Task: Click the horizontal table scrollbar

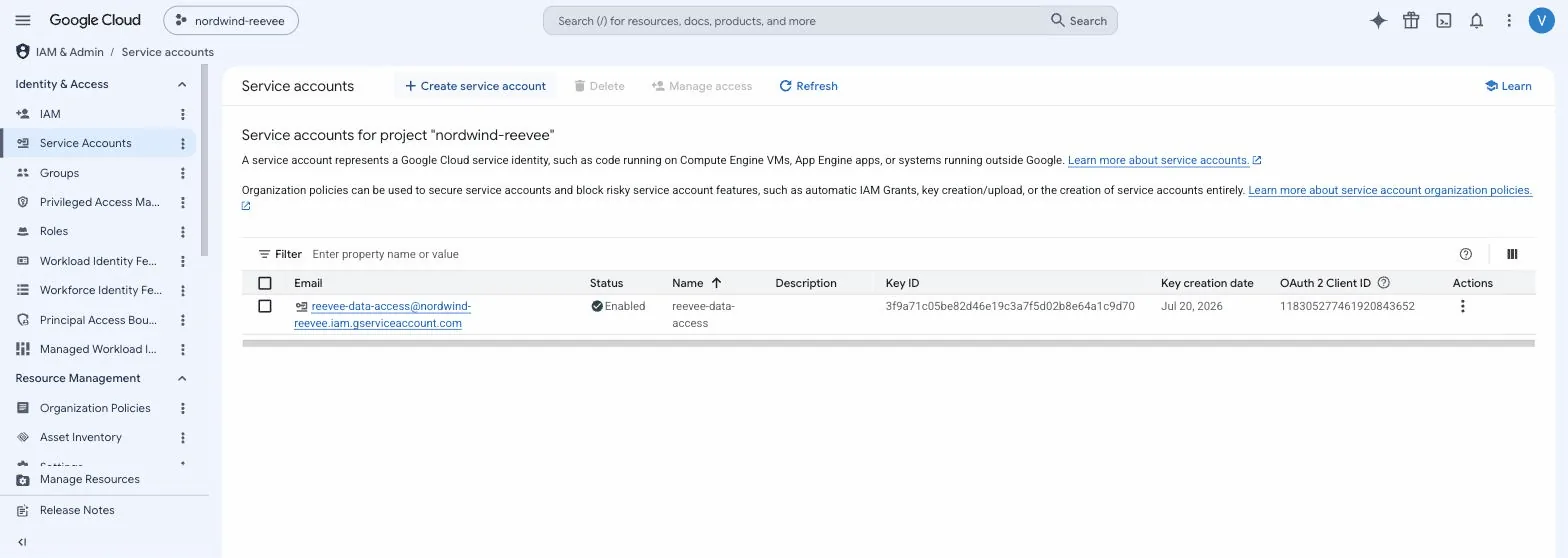Action: [888, 343]
